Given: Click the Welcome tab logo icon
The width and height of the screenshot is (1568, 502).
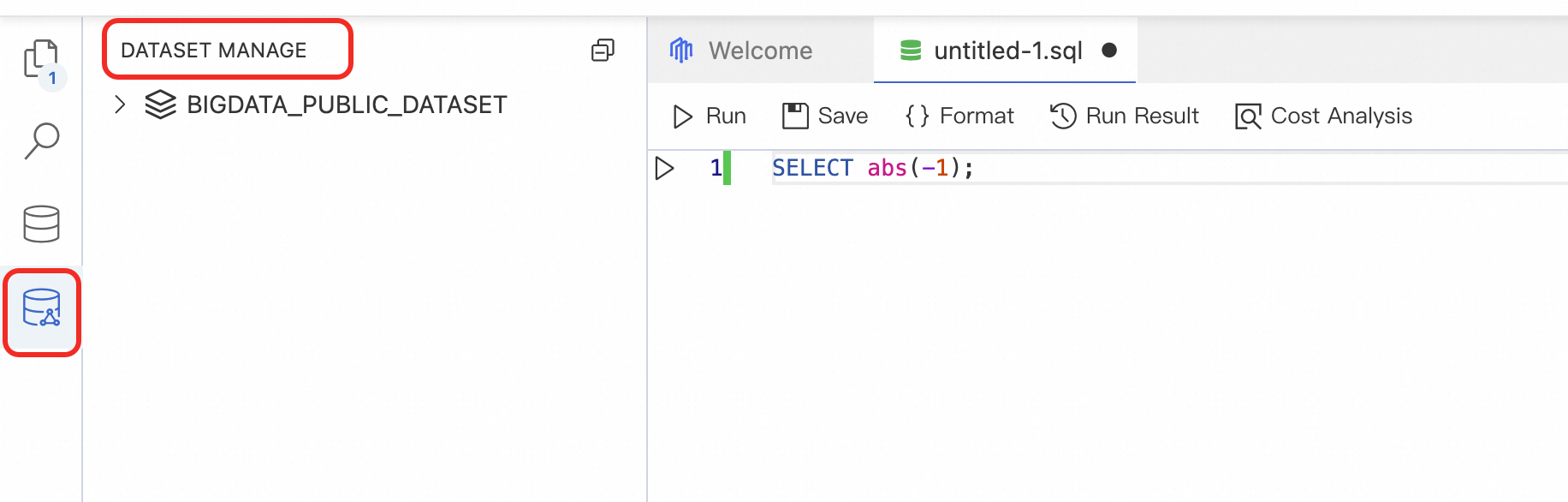Looking at the screenshot, I should point(681,51).
